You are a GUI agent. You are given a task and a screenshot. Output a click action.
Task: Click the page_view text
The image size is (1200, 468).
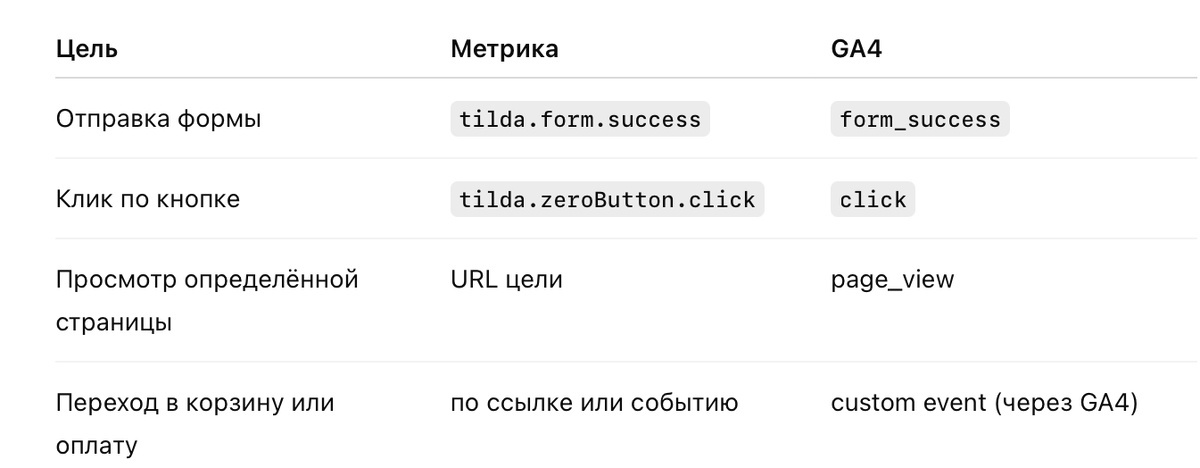tap(892, 281)
